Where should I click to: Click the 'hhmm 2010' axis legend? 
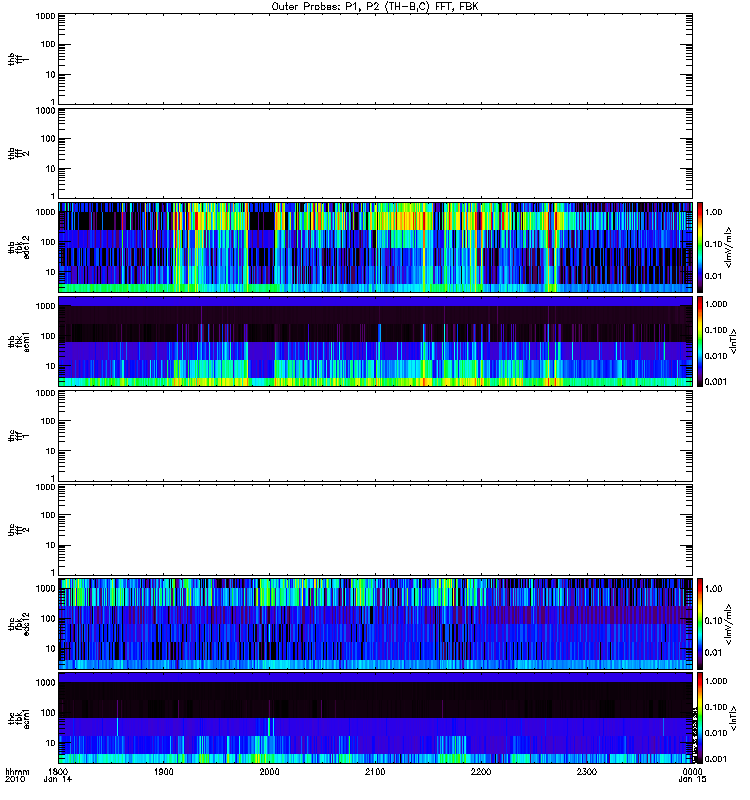point(17,775)
